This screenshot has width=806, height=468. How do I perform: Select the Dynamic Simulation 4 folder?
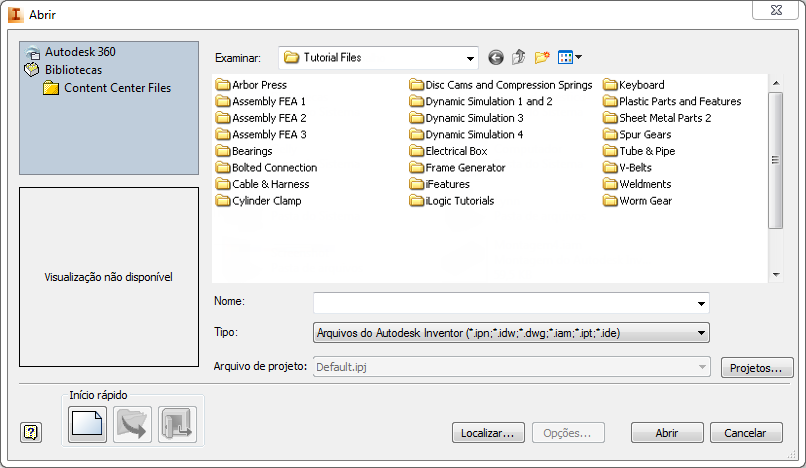point(466,134)
